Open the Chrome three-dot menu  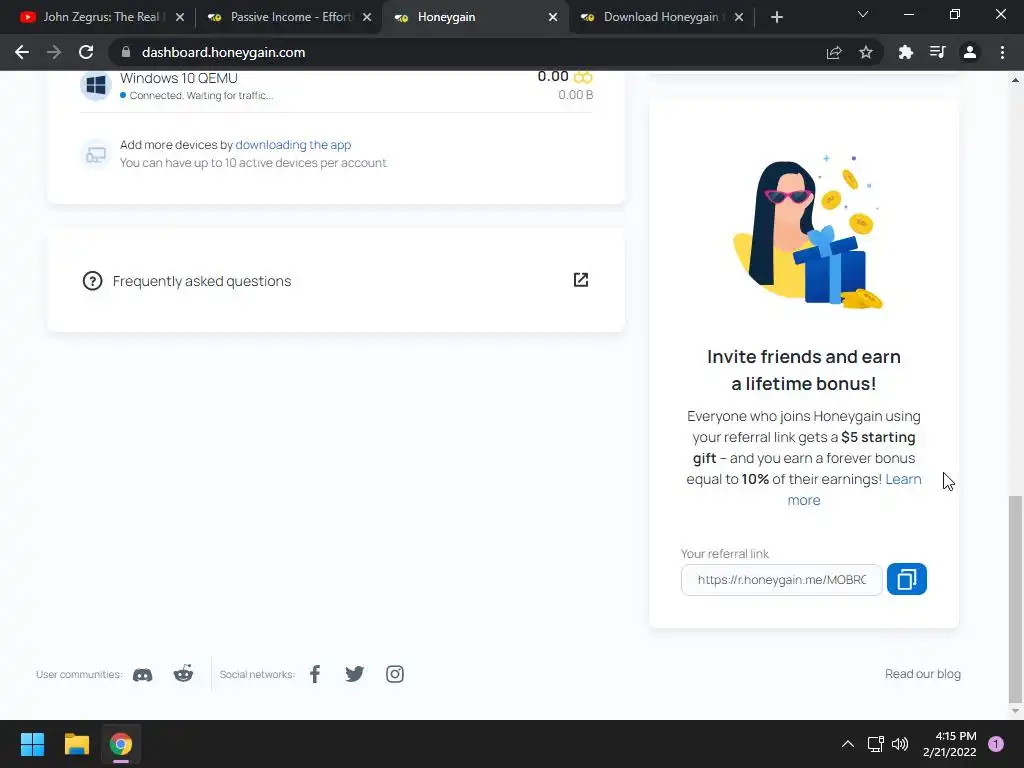pos(1002,52)
